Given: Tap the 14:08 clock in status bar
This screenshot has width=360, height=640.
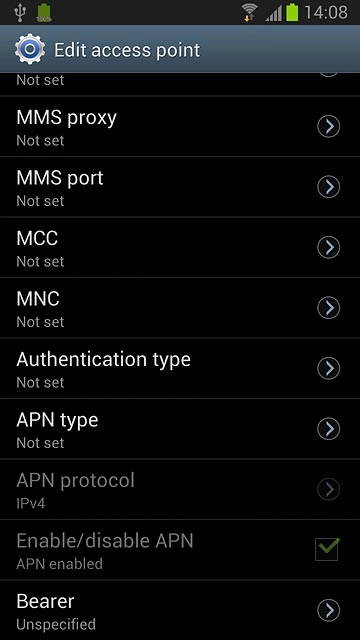Looking at the screenshot, I should coord(326,12).
